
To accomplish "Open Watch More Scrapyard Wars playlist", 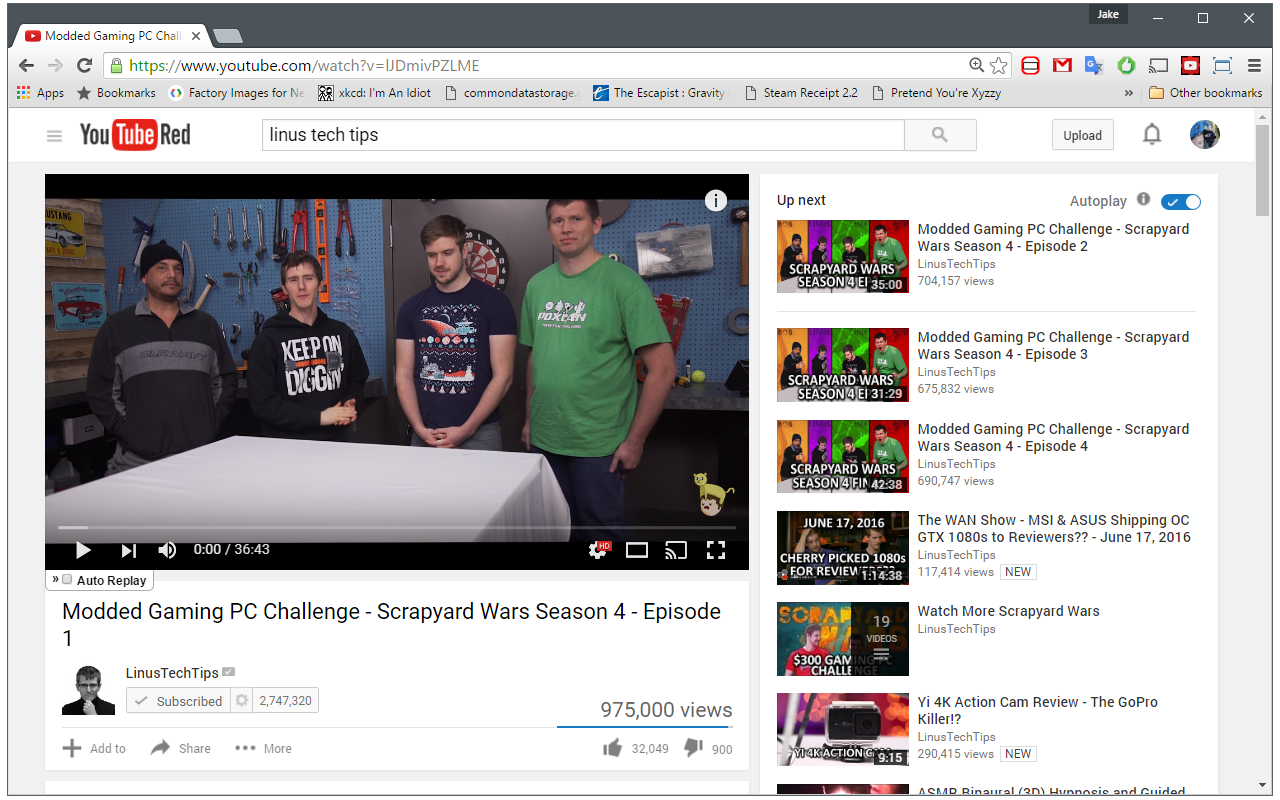I will [1008, 611].
